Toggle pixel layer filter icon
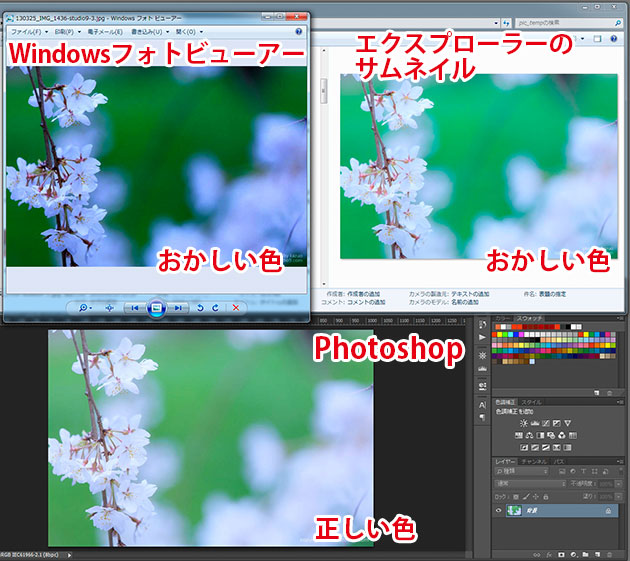This screenshot has width=630, height=561. 562,471
